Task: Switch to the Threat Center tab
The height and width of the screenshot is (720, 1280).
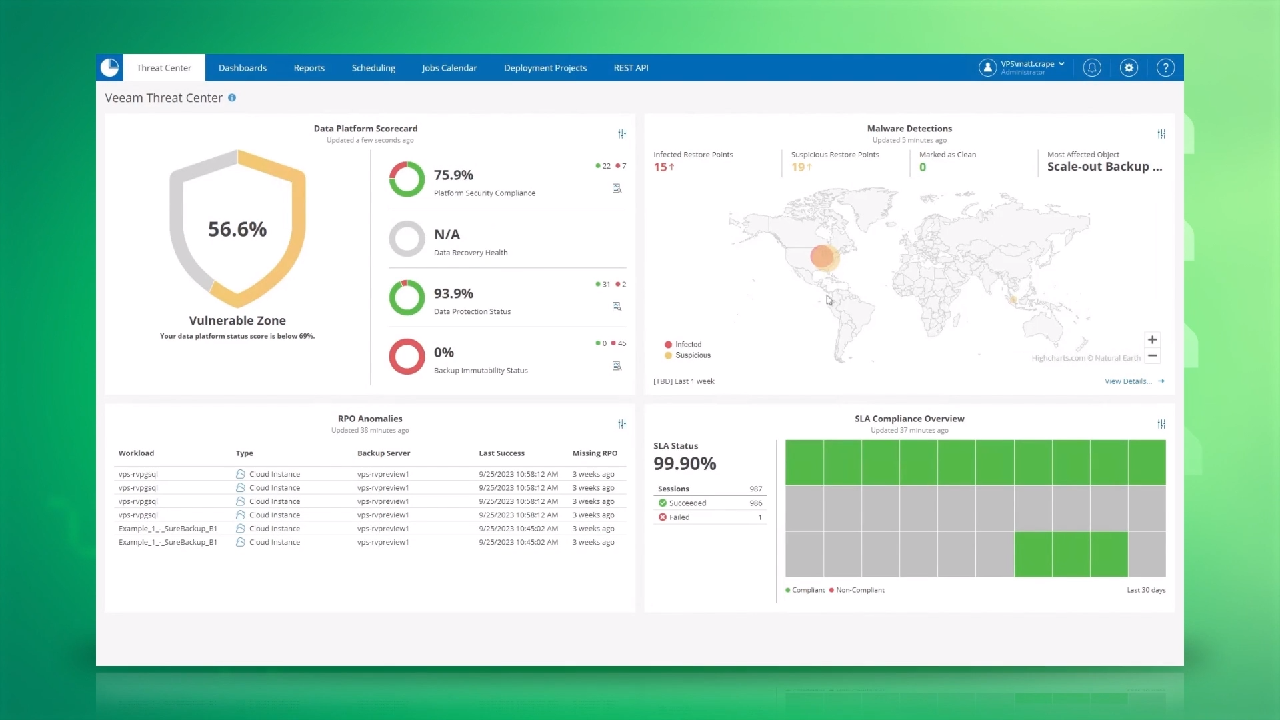Action: [163, 68]
